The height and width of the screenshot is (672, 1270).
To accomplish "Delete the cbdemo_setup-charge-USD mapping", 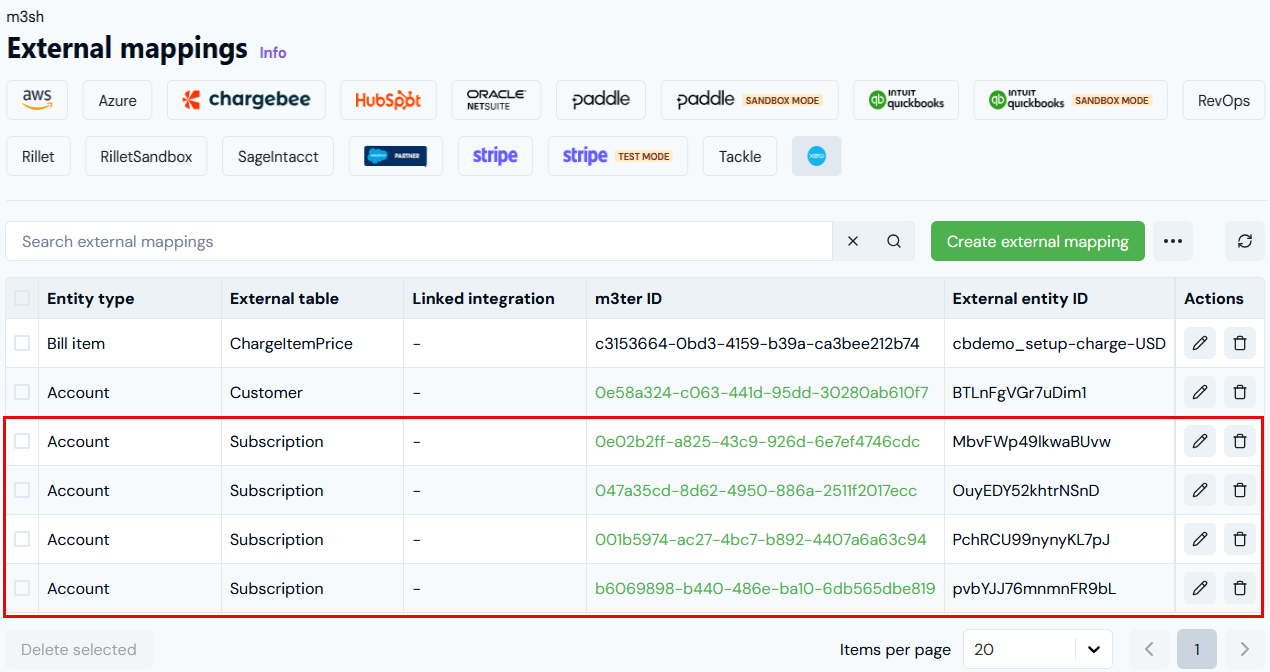I will pyautogui.click(x=1240, y=343).
